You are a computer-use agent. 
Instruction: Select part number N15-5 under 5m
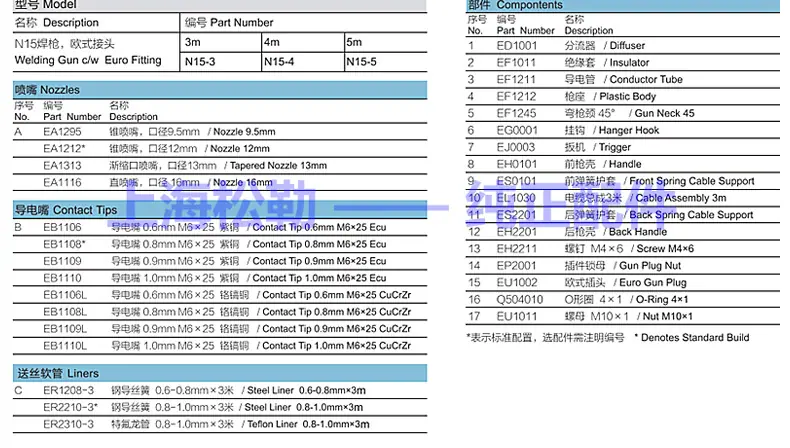[x=360, y=62]
